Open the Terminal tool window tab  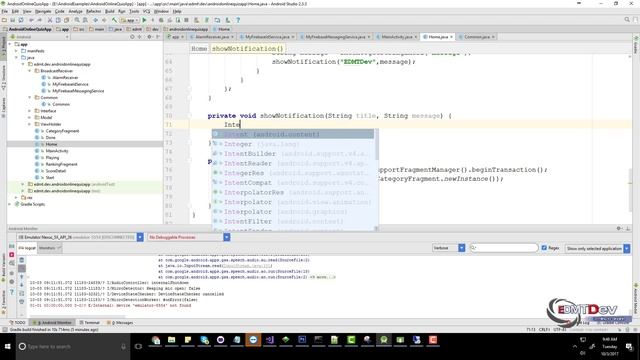89,322
